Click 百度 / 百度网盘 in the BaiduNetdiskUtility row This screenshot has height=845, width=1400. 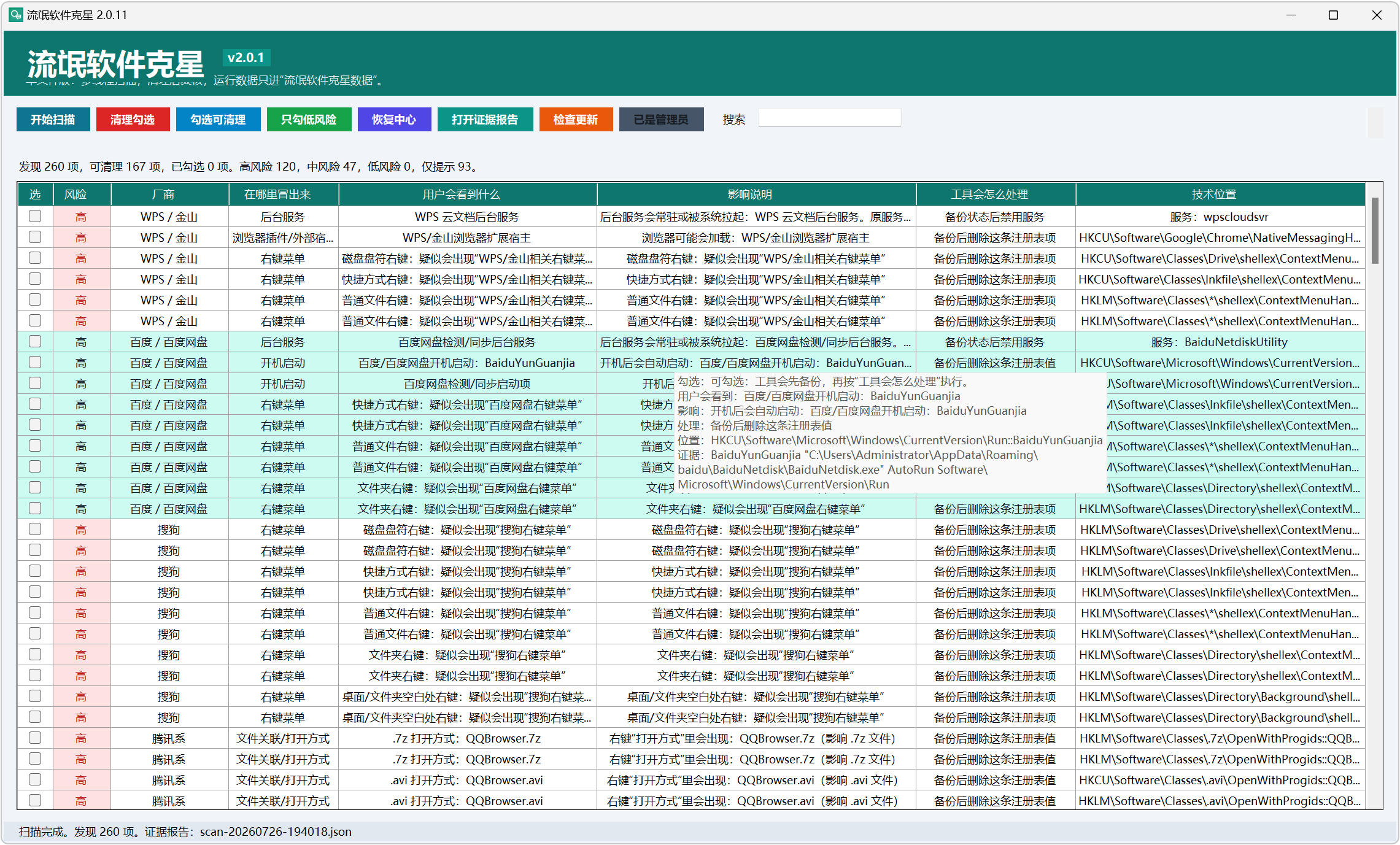coord(169,342)
